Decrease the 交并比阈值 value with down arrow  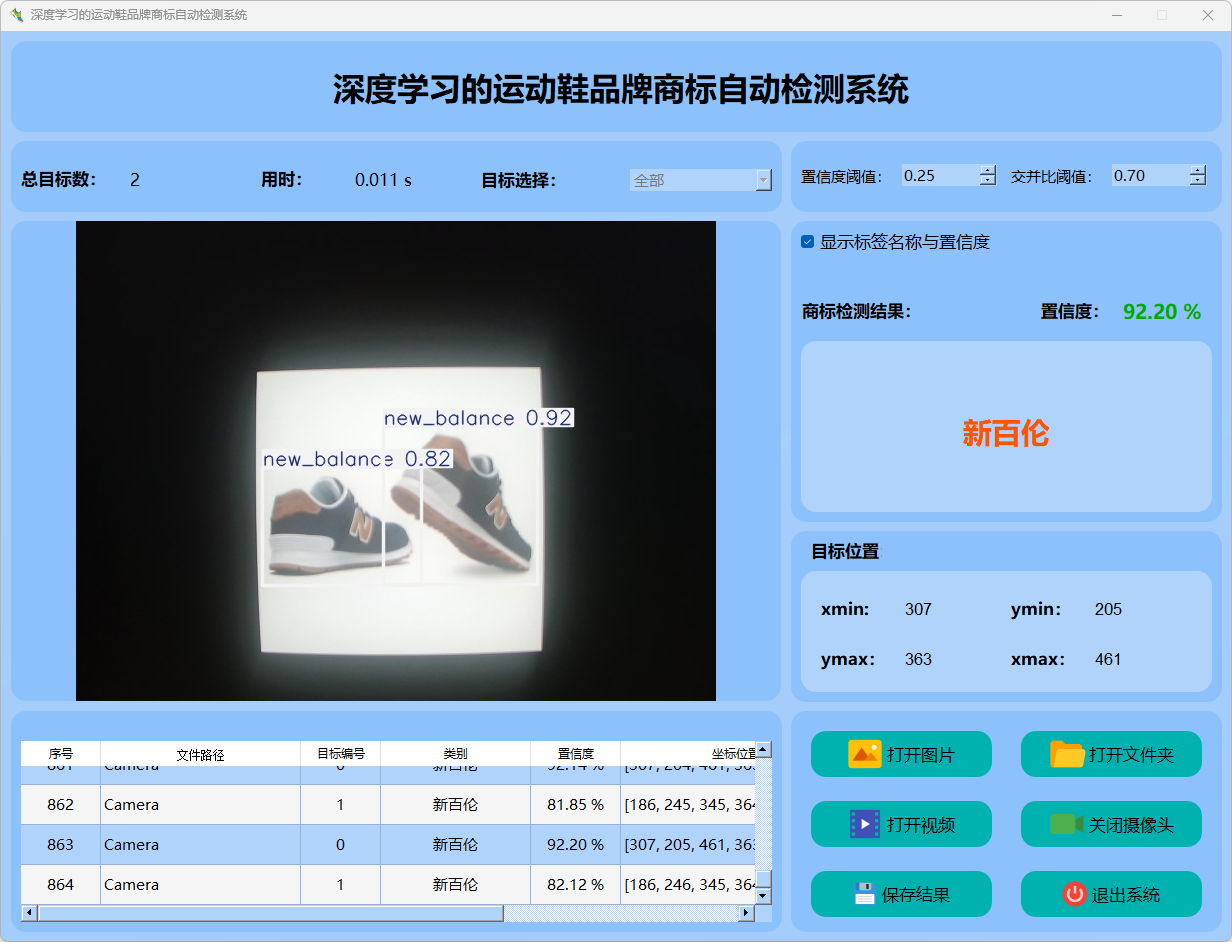point(1198,181)
